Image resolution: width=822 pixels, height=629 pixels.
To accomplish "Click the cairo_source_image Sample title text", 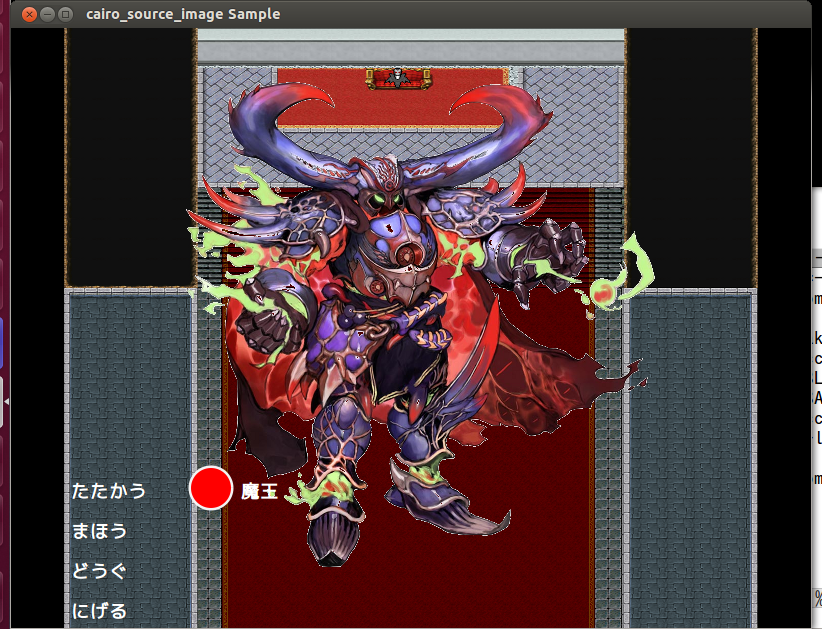I will (183, 14).
